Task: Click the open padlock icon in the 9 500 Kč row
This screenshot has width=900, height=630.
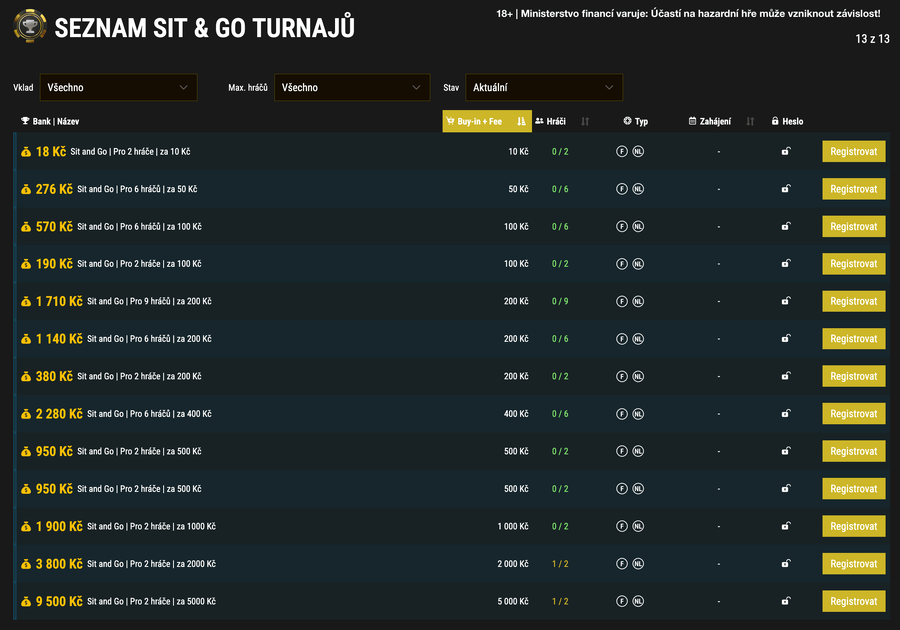Action: pyautogui.click(x=786, y=601)
